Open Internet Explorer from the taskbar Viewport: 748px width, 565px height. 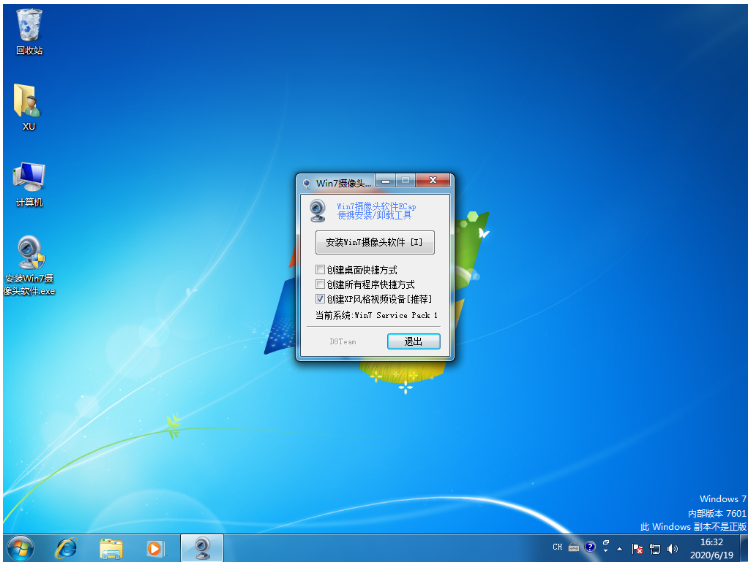(67, 548)
